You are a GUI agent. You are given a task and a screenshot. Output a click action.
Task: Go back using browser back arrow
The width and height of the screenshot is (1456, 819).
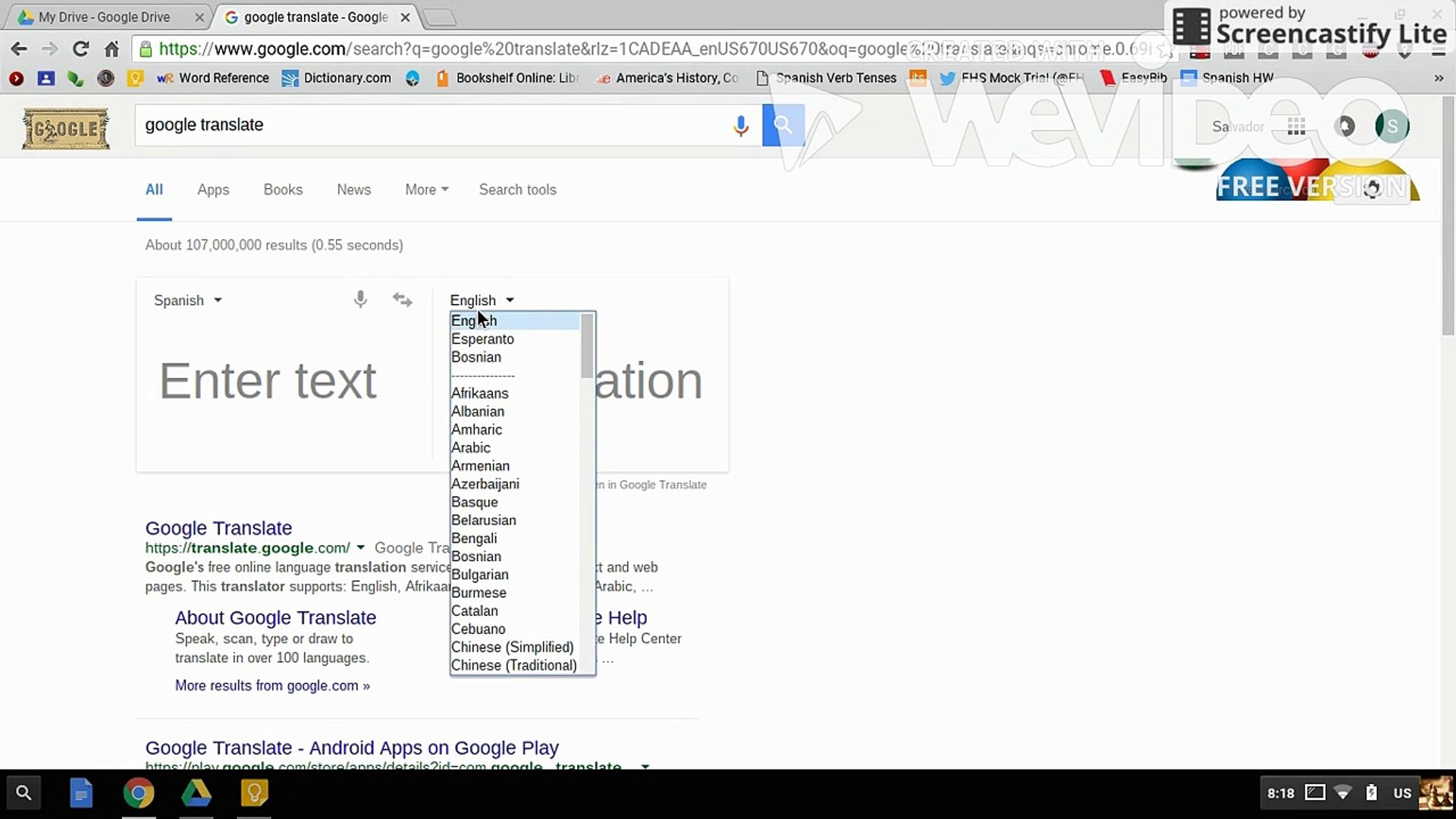tap(19, 49)
